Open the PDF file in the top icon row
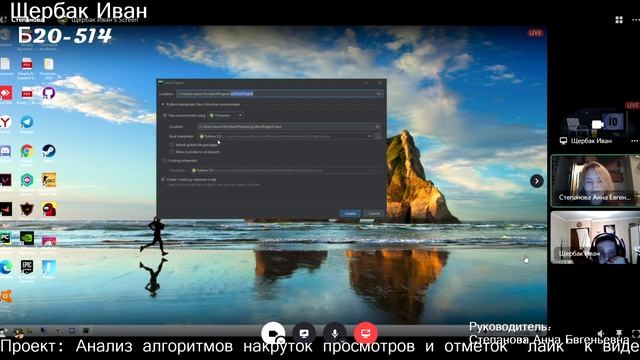This screenshot has height=360, width=640. click(x=27, y=64)
